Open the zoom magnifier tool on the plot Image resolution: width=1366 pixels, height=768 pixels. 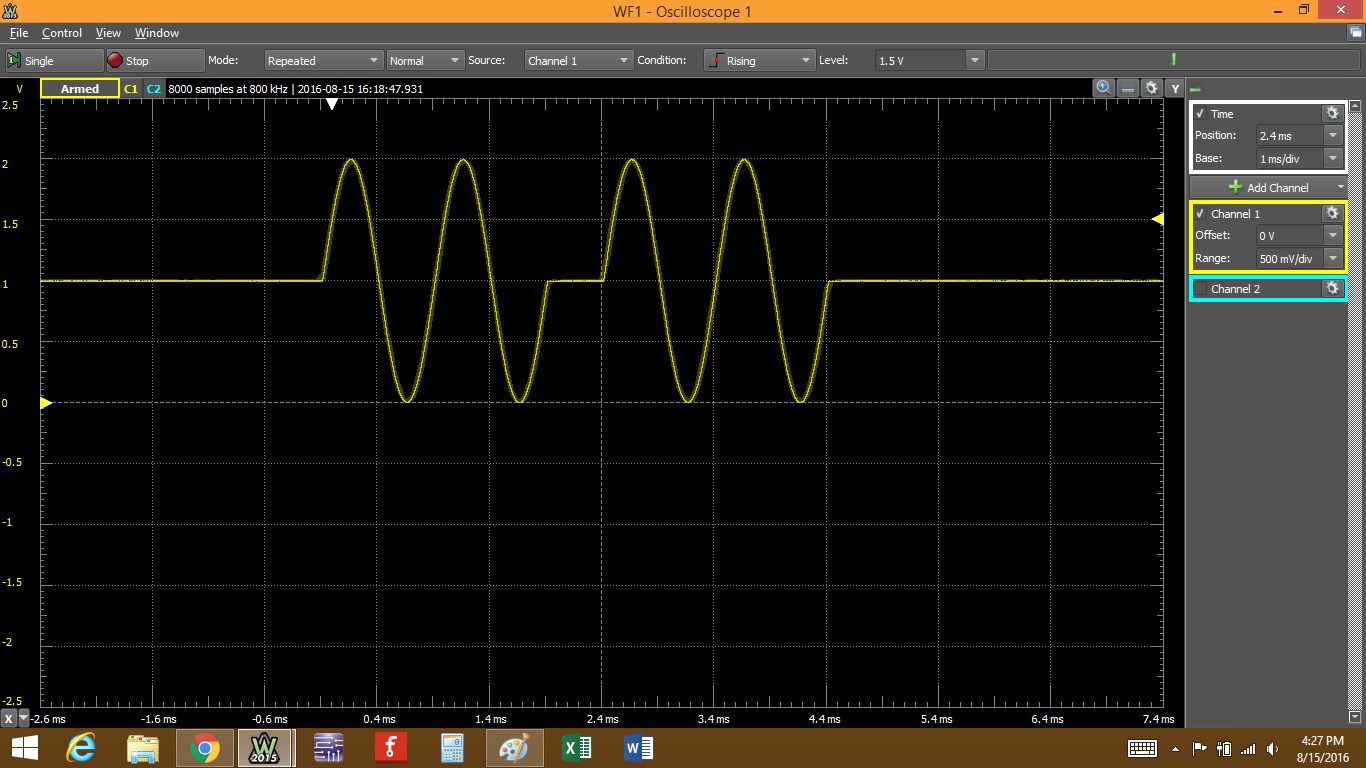click(1102, 88)
